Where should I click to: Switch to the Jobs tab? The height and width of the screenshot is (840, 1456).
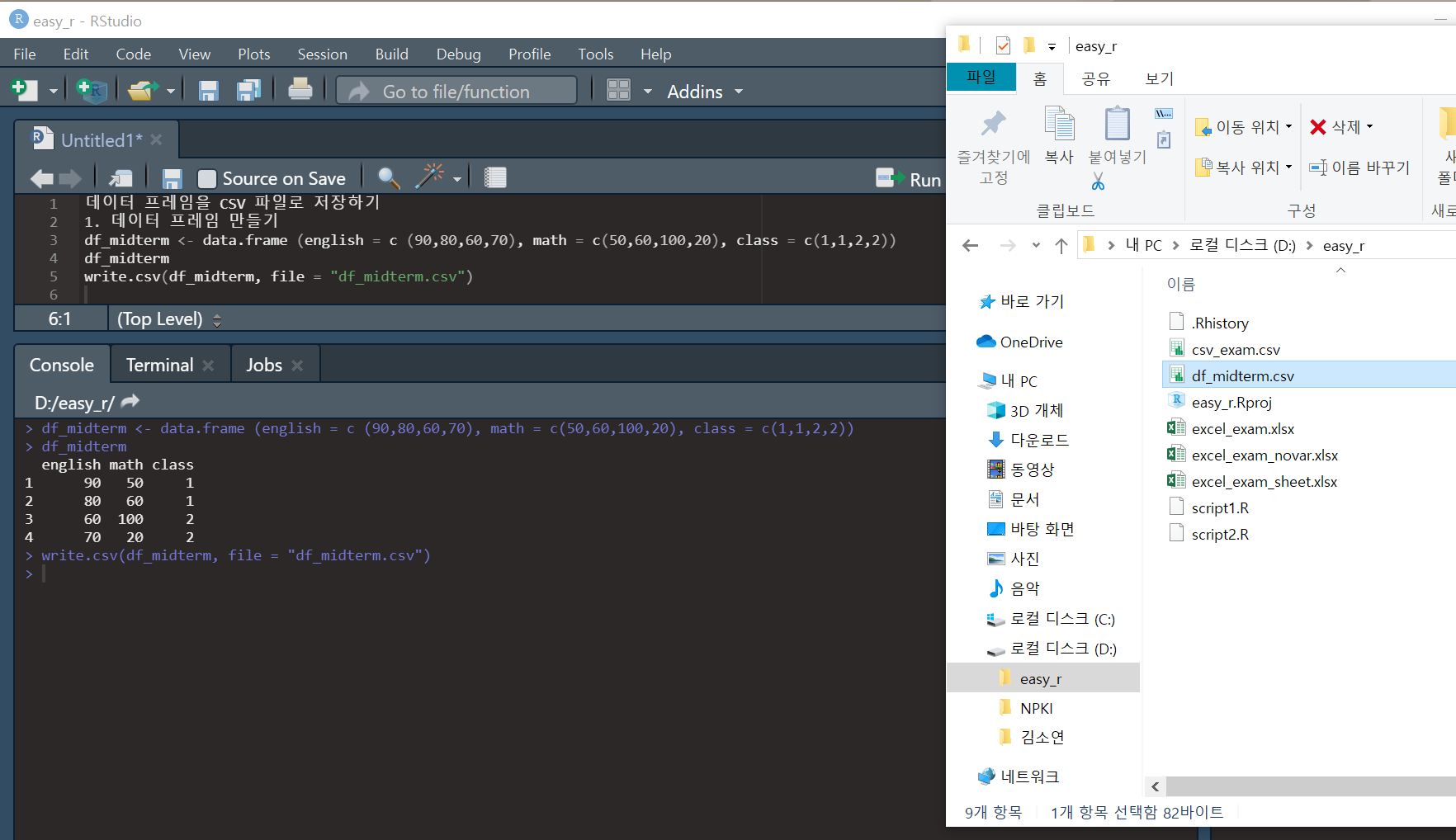click(x=264, y=365)
